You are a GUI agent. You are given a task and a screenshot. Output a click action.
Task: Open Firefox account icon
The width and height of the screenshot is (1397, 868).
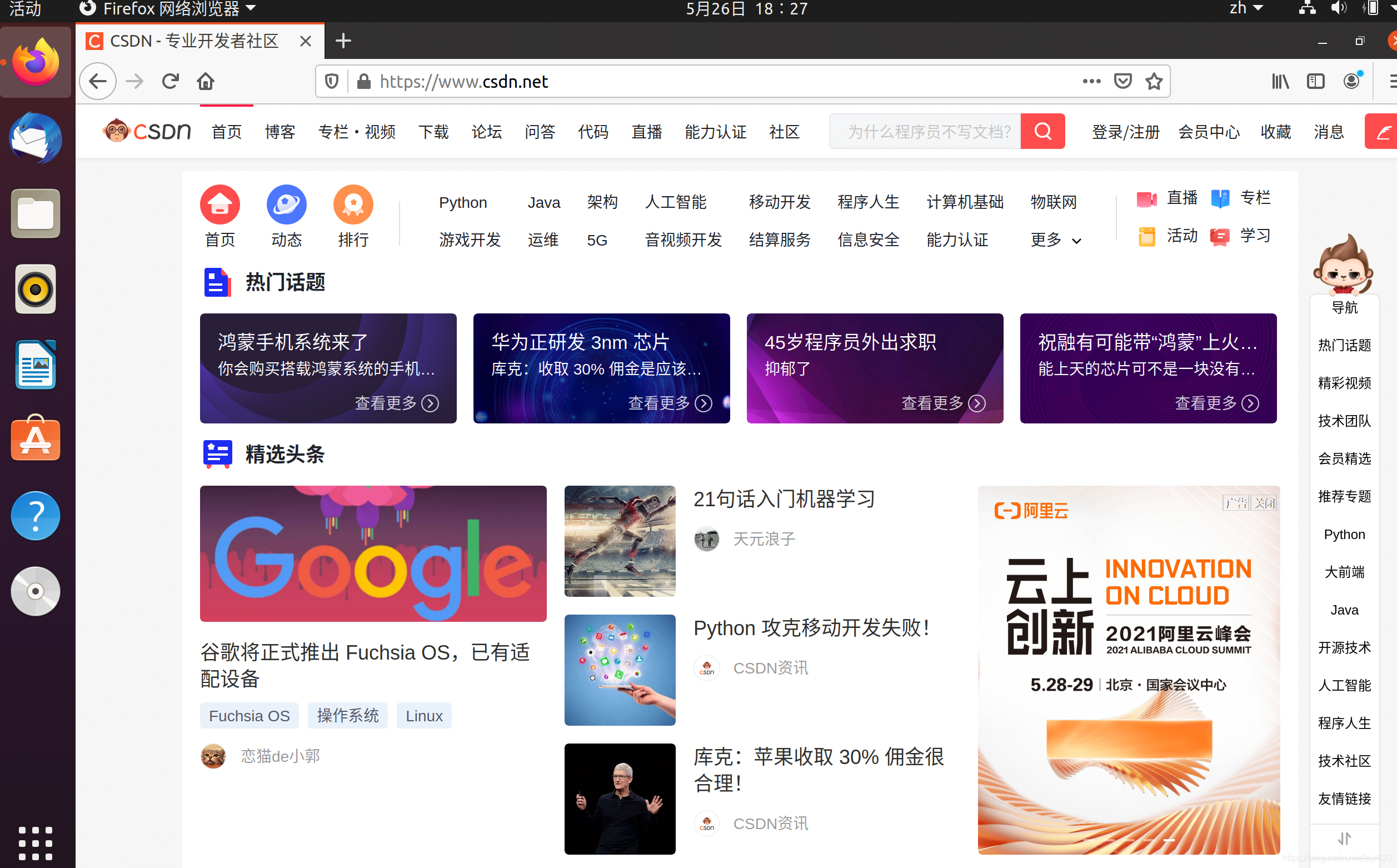(x=1351, y=81)
